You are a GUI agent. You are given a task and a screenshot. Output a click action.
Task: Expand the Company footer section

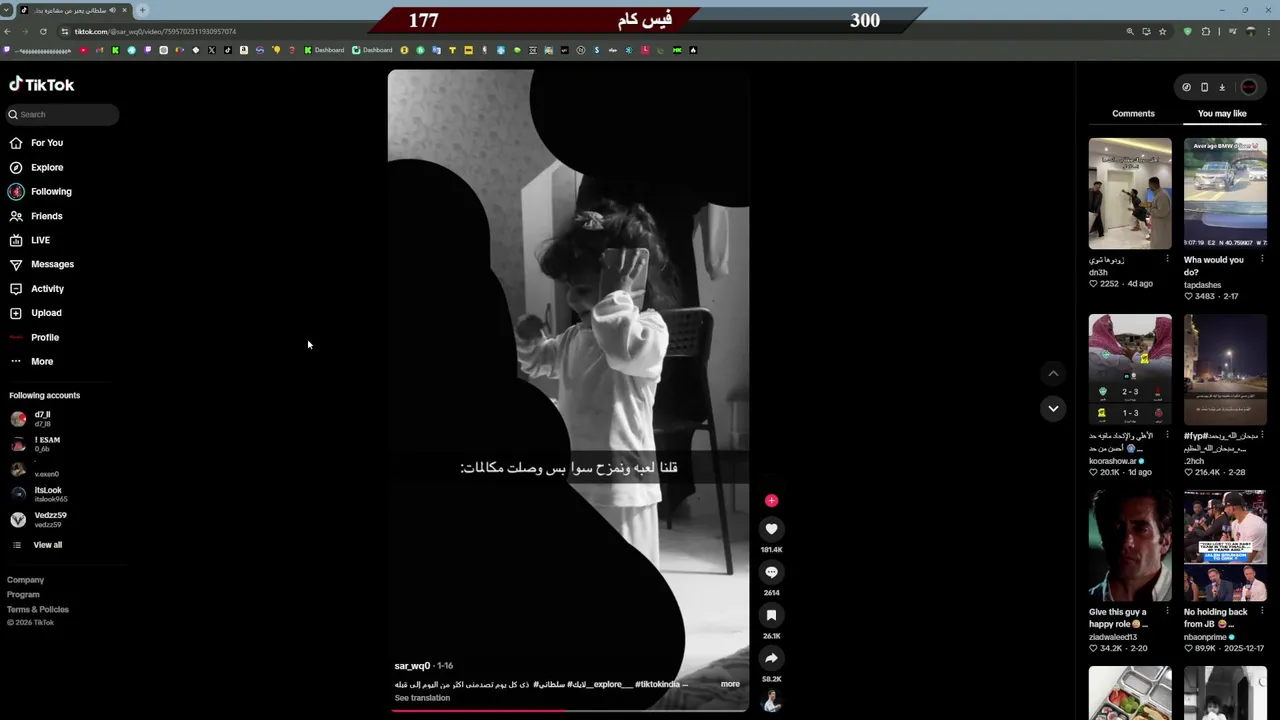25,580
